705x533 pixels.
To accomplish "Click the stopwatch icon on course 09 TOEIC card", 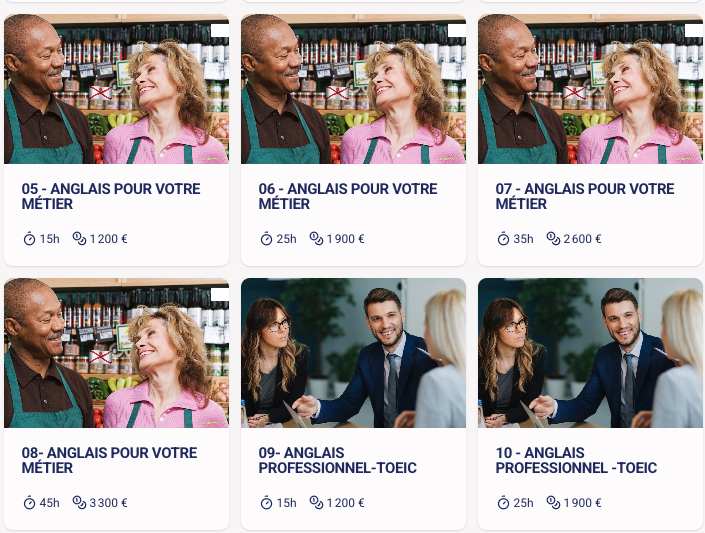I will click(266, 502).
